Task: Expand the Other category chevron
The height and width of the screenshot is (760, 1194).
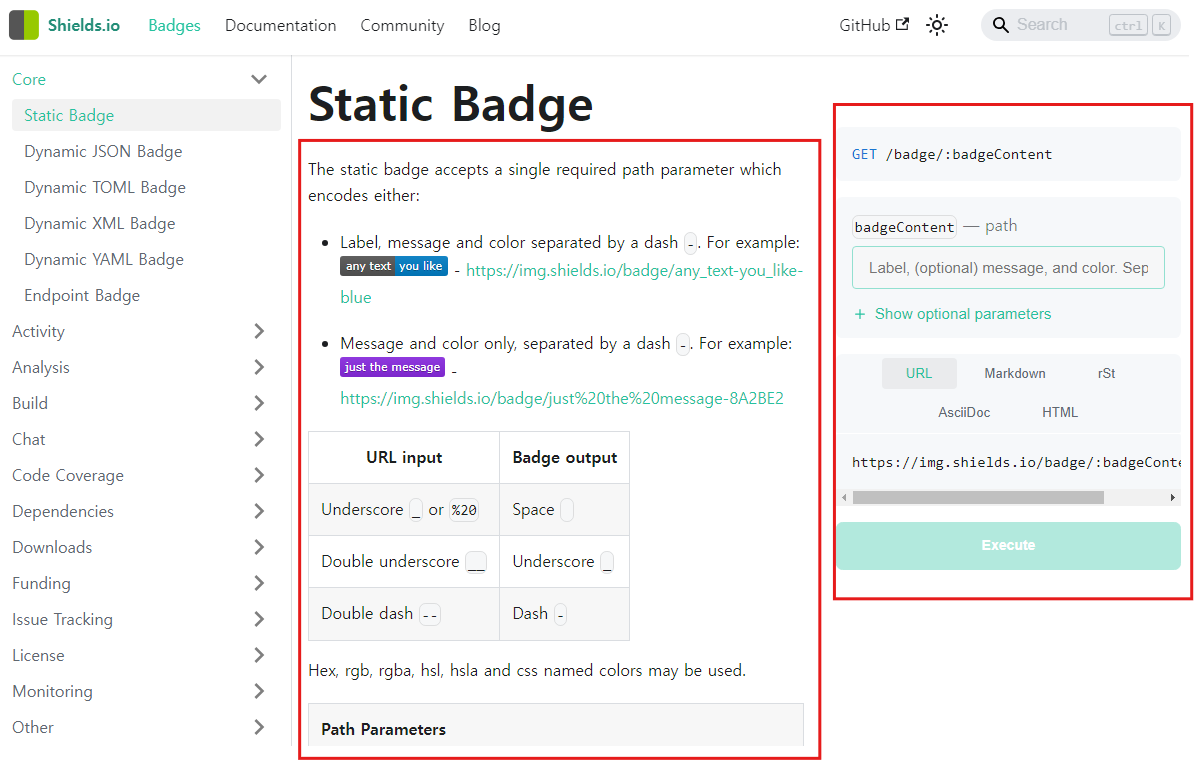Action: 259,727
